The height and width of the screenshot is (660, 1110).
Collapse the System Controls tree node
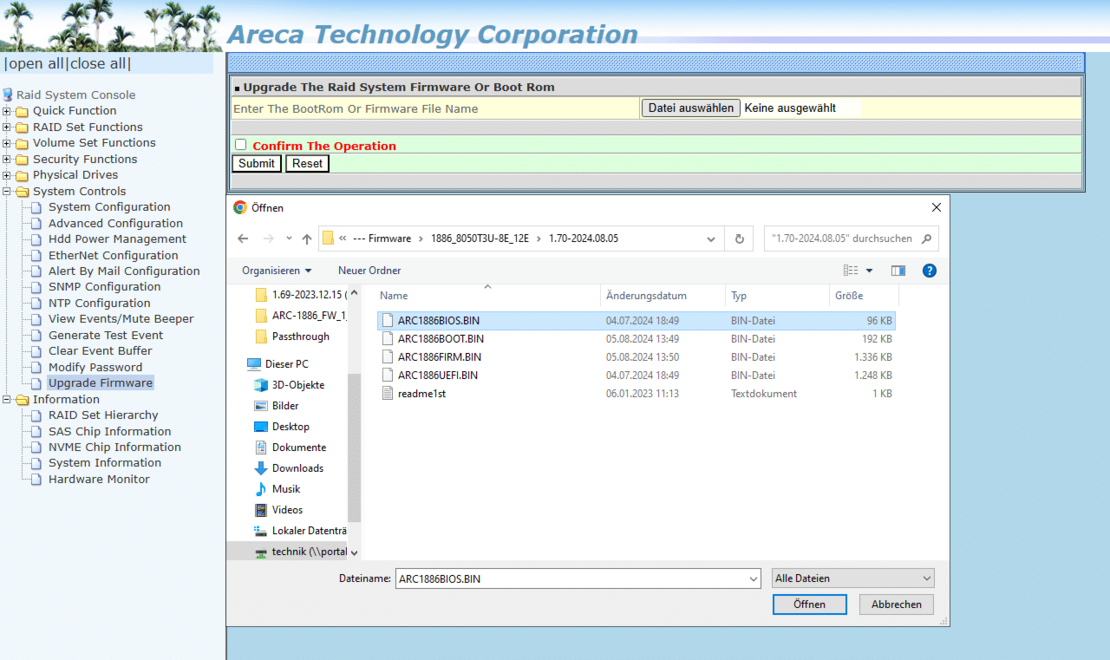[7, 191]
